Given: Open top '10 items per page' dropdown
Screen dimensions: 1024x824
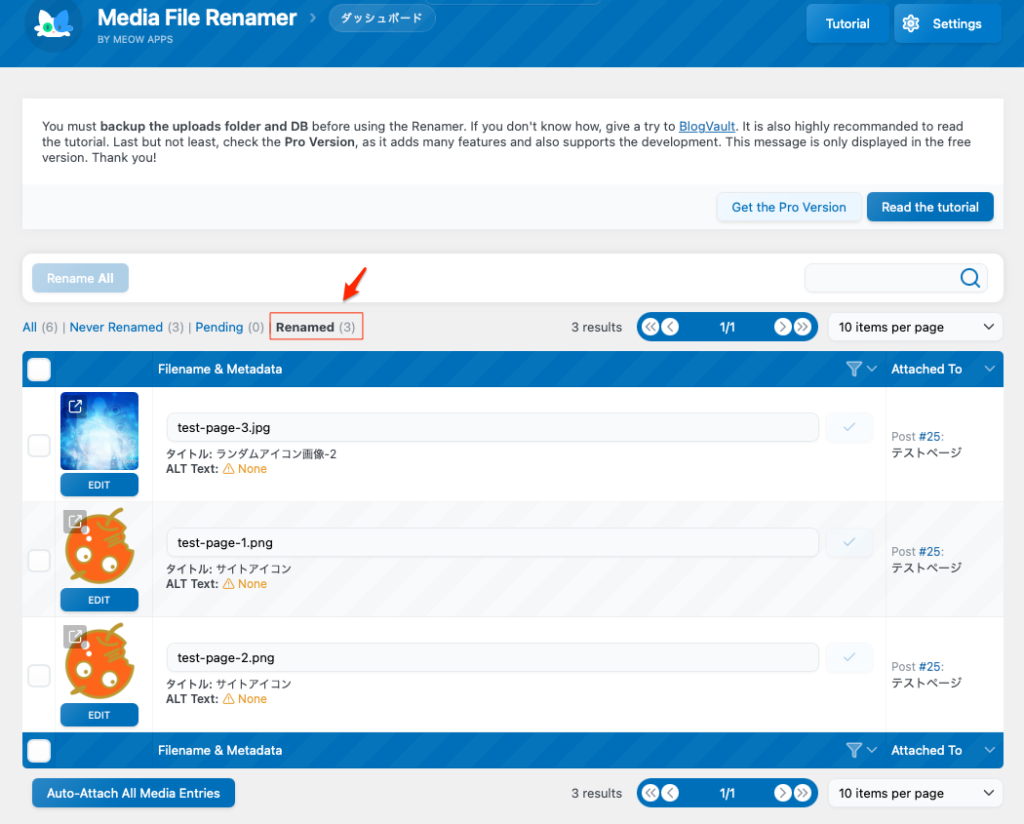Looking at the screenshot, I should (x=915, y=327).
